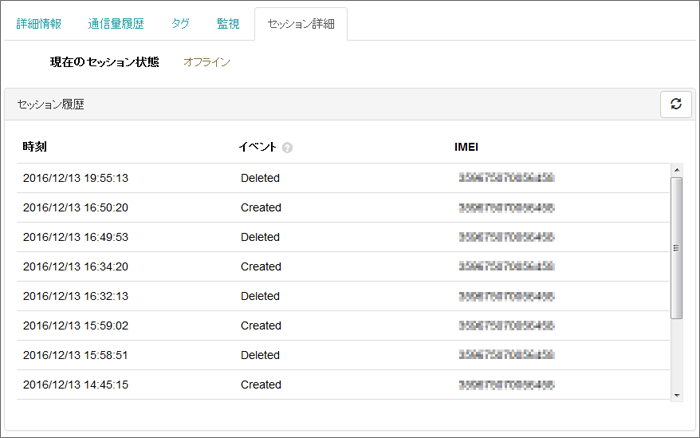The width and height of the screenshot is (700, 438).
Task: Click the 現在のセッション状態 label
Action: tap(104, 62)
